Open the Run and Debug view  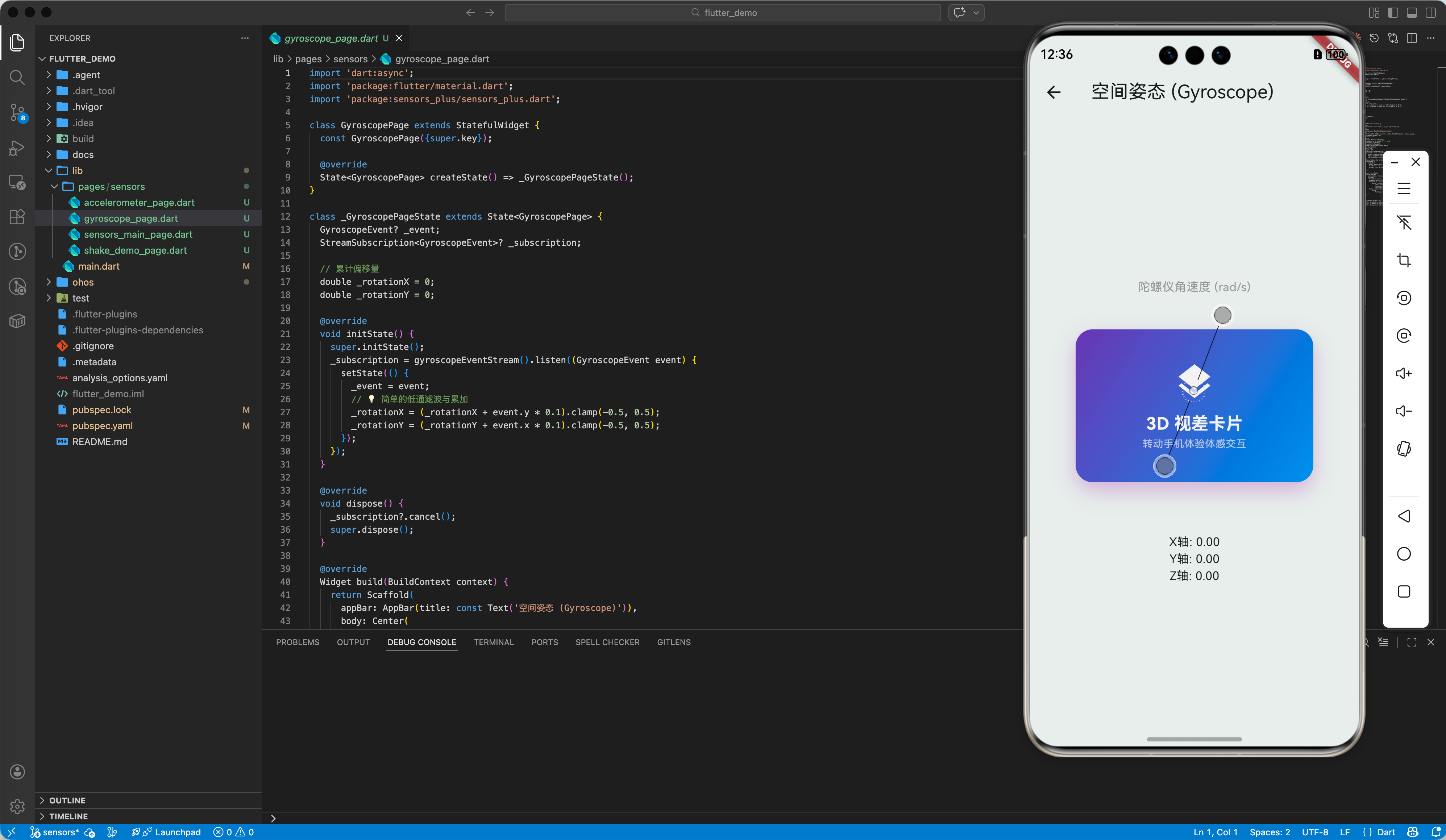(x=17, y=148)
